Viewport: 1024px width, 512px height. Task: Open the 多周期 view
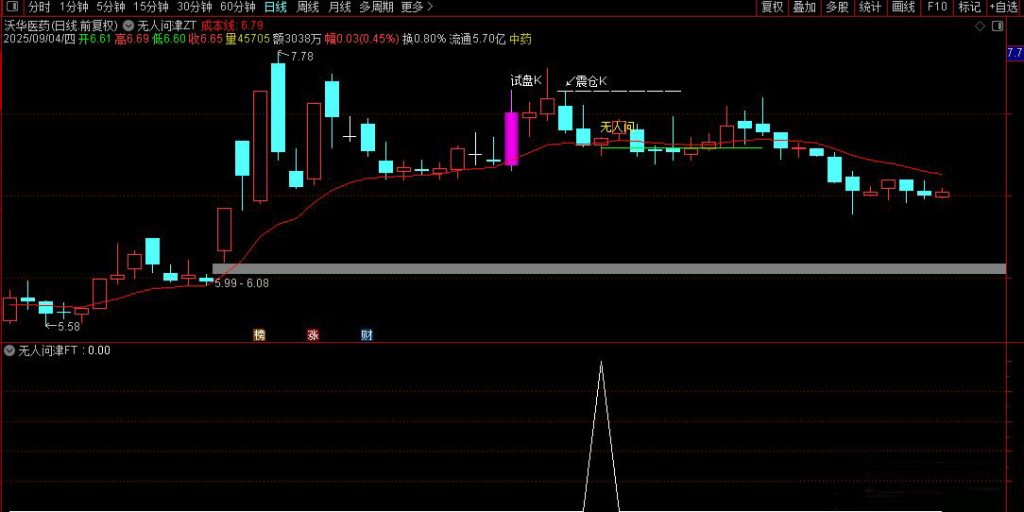pos(376,7)
